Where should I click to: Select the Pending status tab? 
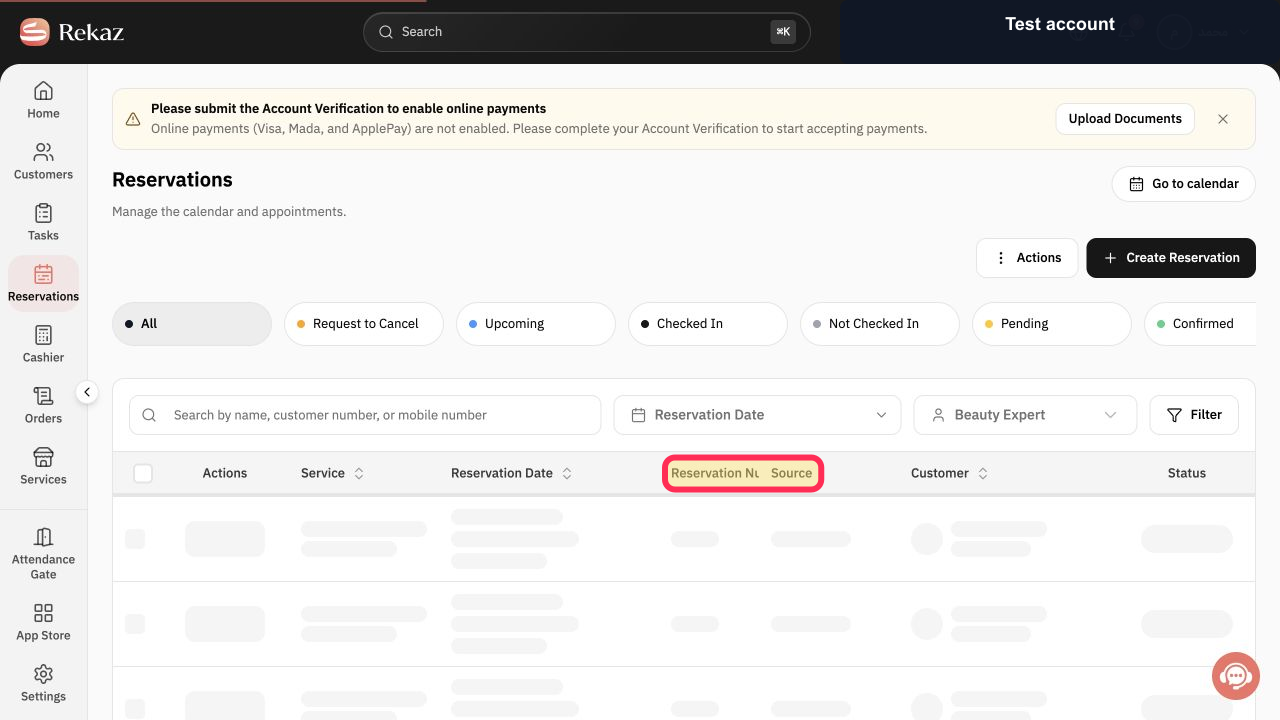tap(1051, 324)
